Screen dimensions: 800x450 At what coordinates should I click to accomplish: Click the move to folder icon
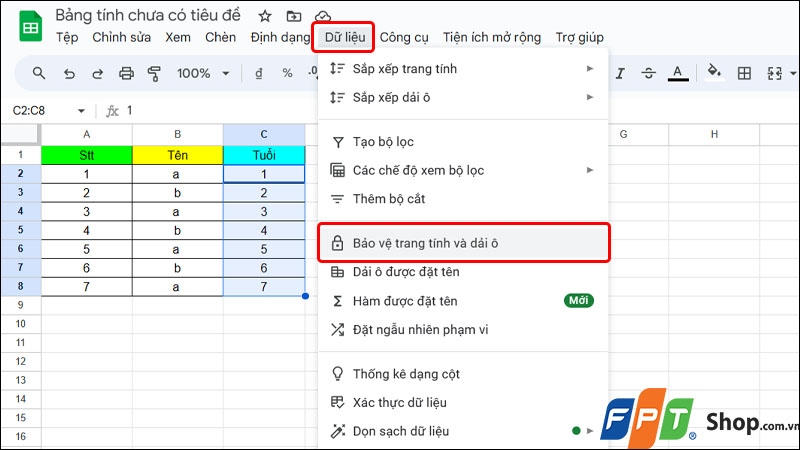[x=293, y=16]
